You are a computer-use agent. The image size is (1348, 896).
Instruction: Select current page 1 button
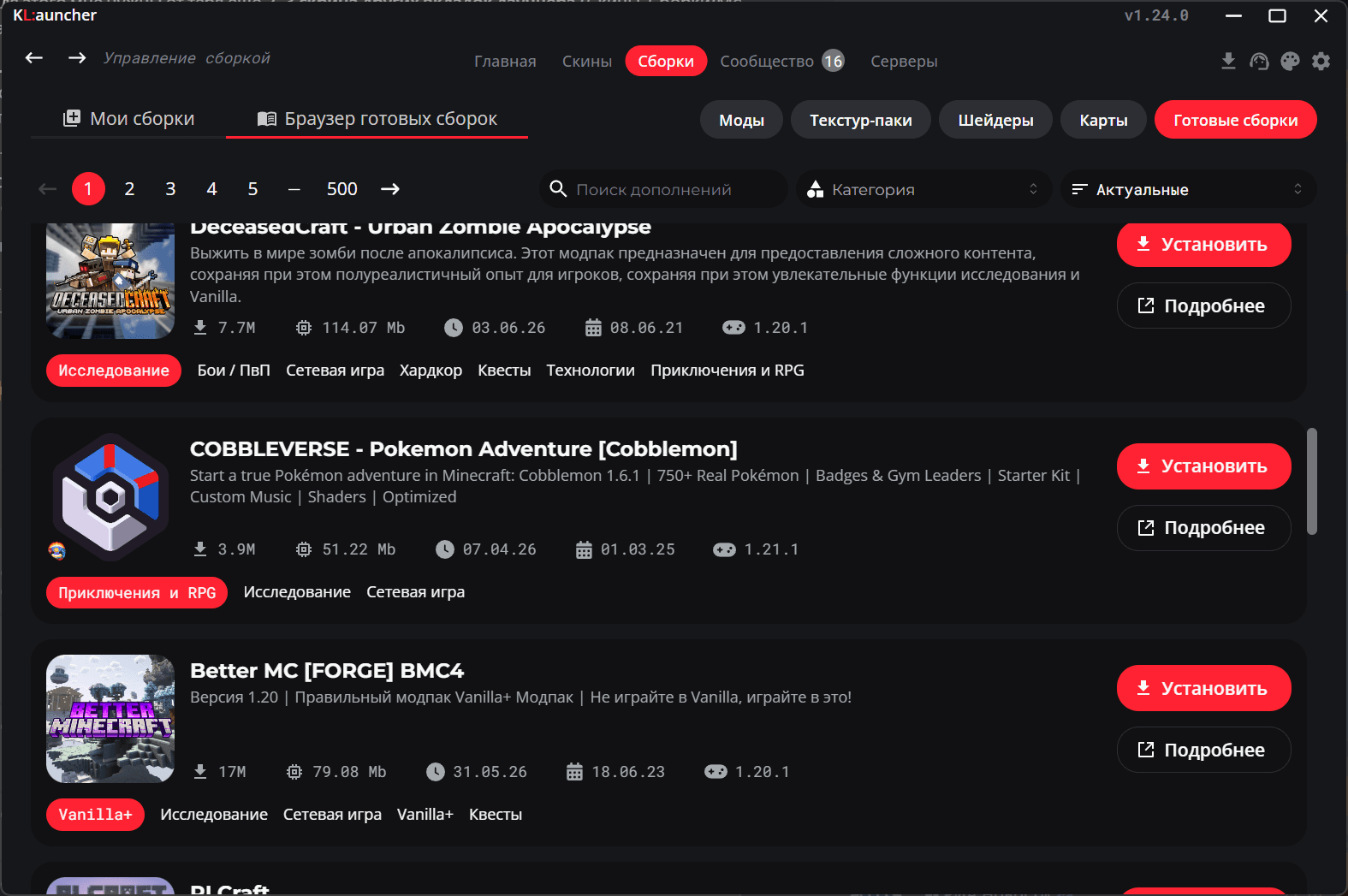(88, 189)
